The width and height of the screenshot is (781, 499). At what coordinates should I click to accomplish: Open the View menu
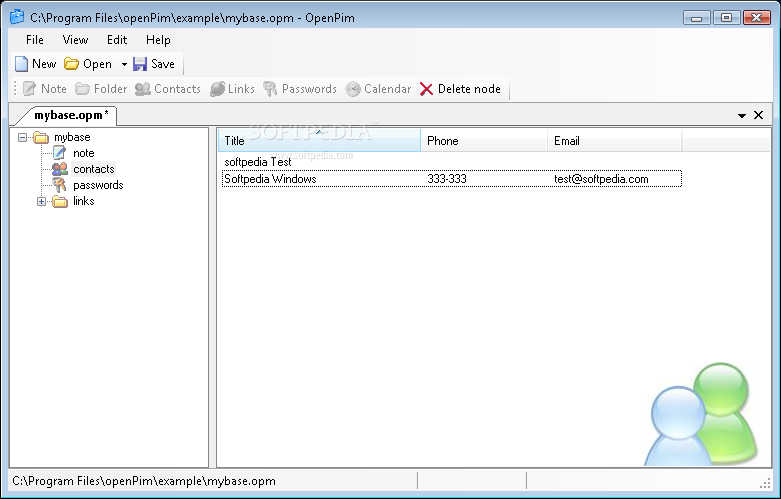click(75, 40)
